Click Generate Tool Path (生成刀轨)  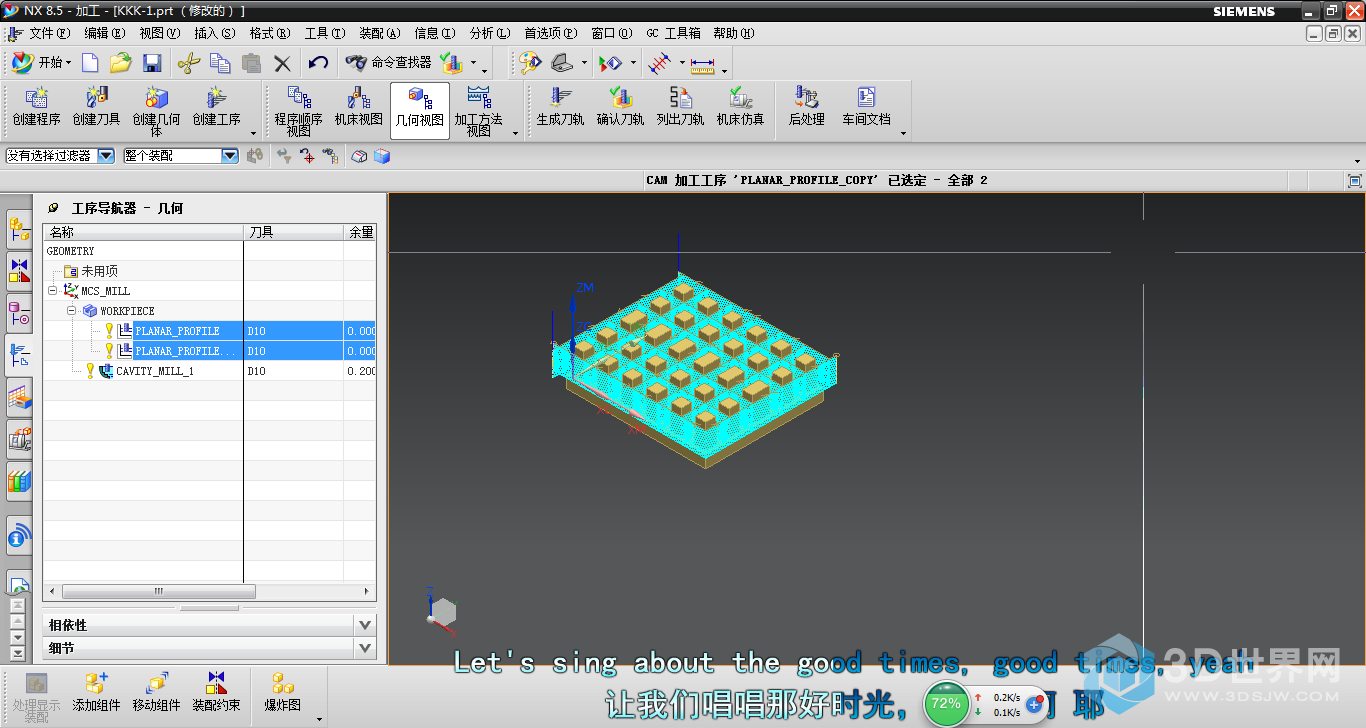pos(560,106)
